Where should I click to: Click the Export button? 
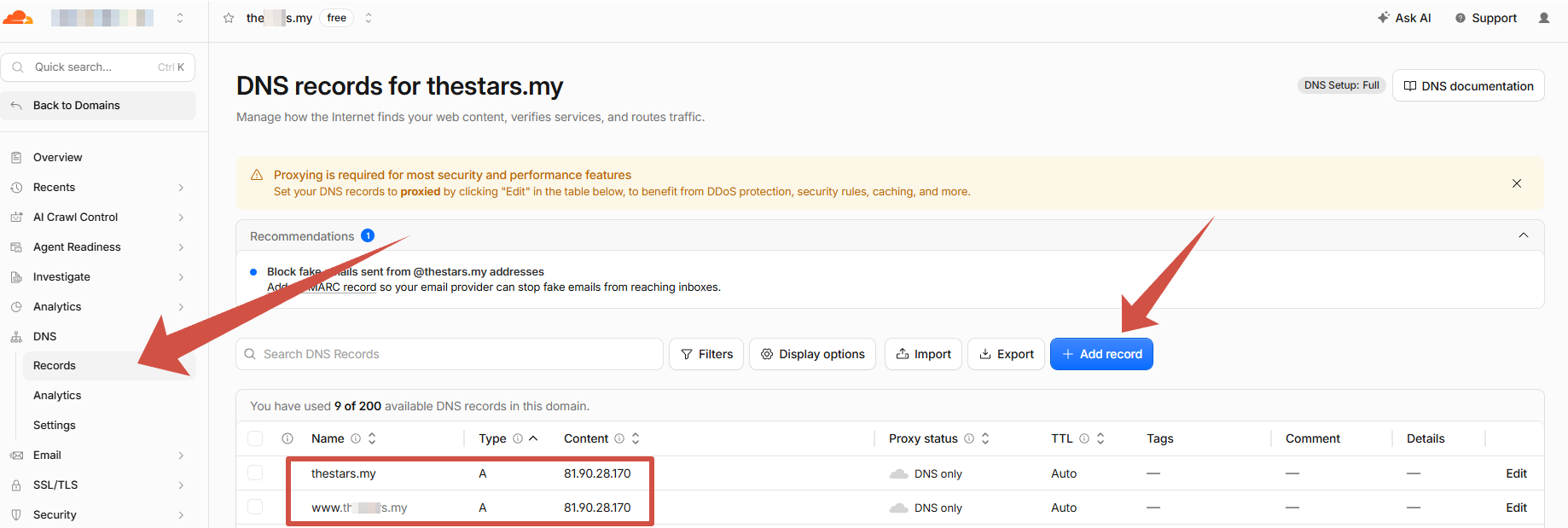pos(1007,354)
